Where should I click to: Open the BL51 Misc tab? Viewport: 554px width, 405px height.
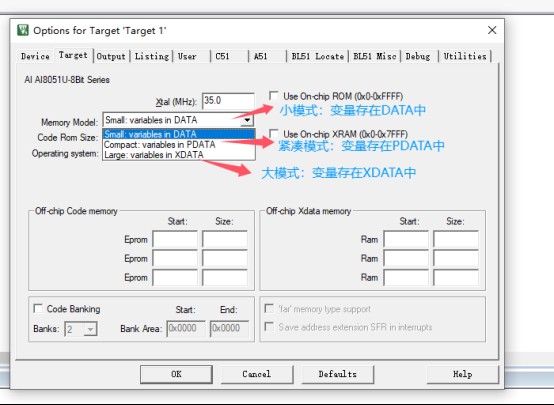click(375, 56)
